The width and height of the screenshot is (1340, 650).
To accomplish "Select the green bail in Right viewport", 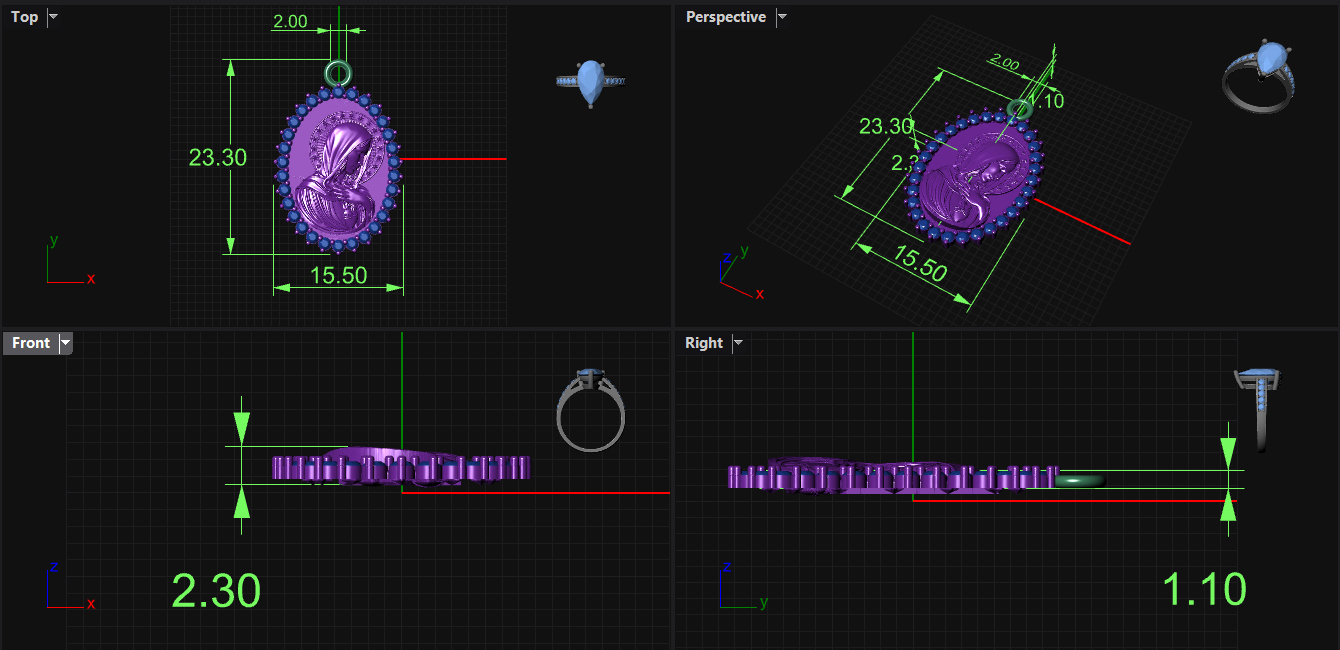I will (1080, 481).
